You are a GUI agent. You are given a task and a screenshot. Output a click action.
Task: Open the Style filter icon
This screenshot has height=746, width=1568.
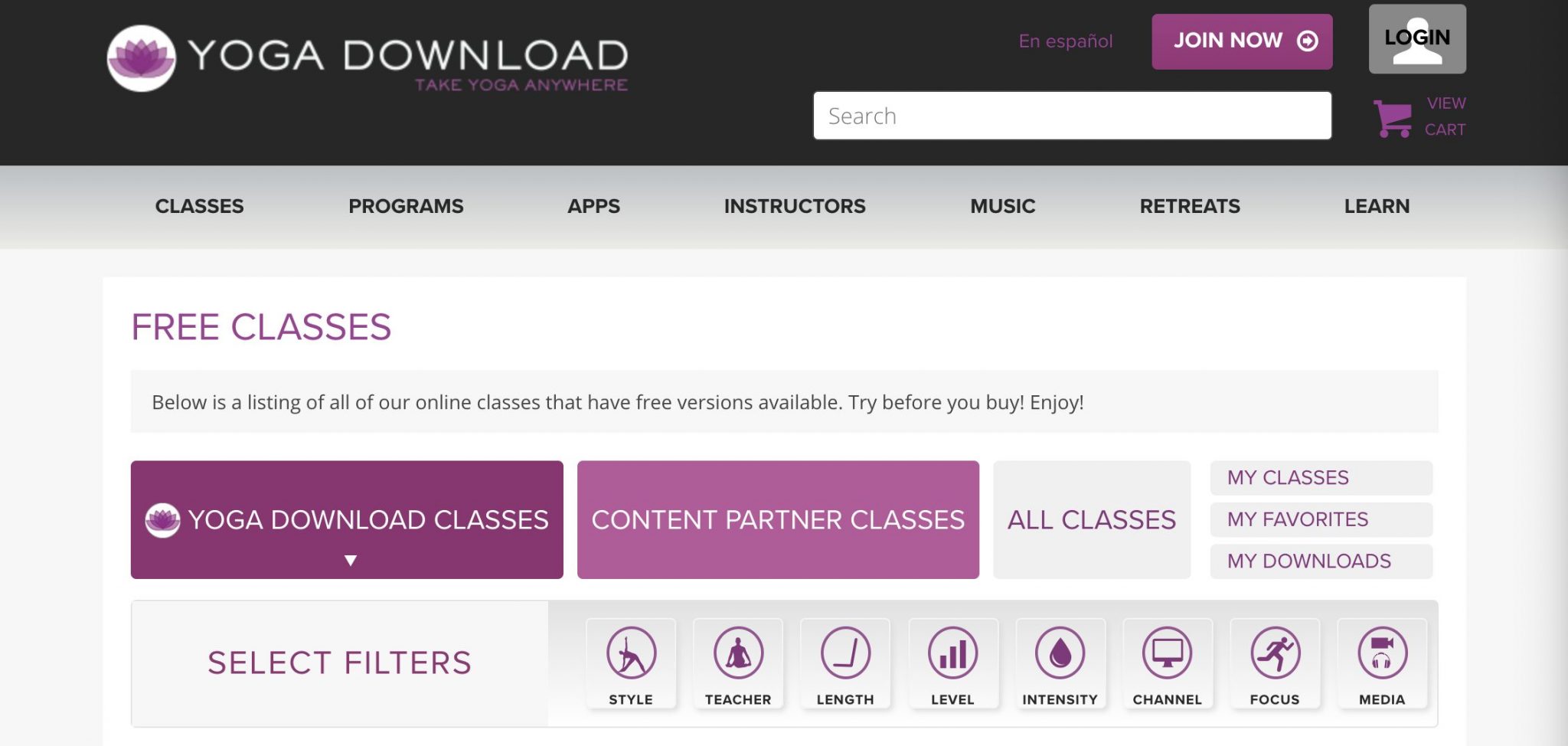(631, 664)
